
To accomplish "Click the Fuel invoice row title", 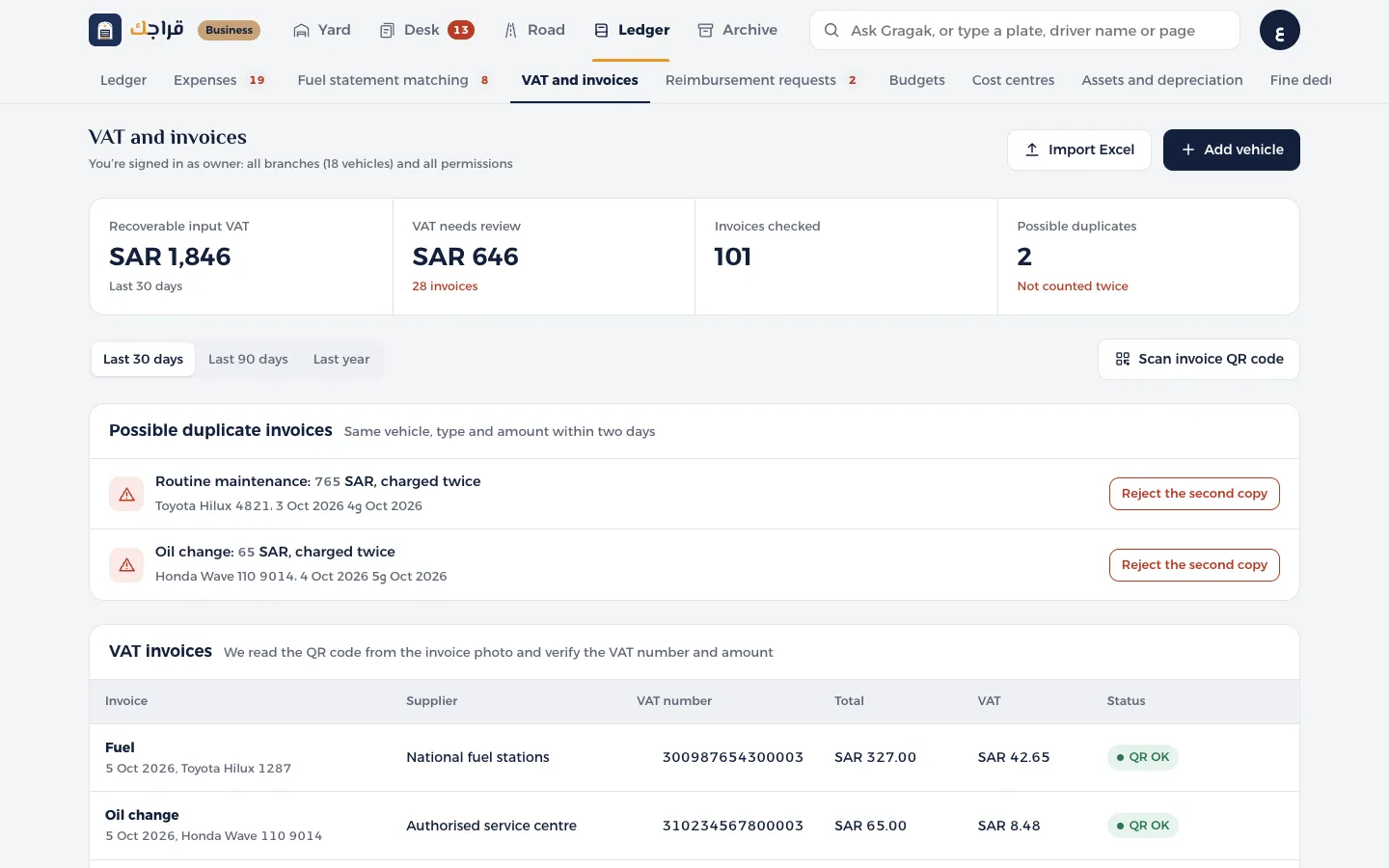I will tap(120, 747).
